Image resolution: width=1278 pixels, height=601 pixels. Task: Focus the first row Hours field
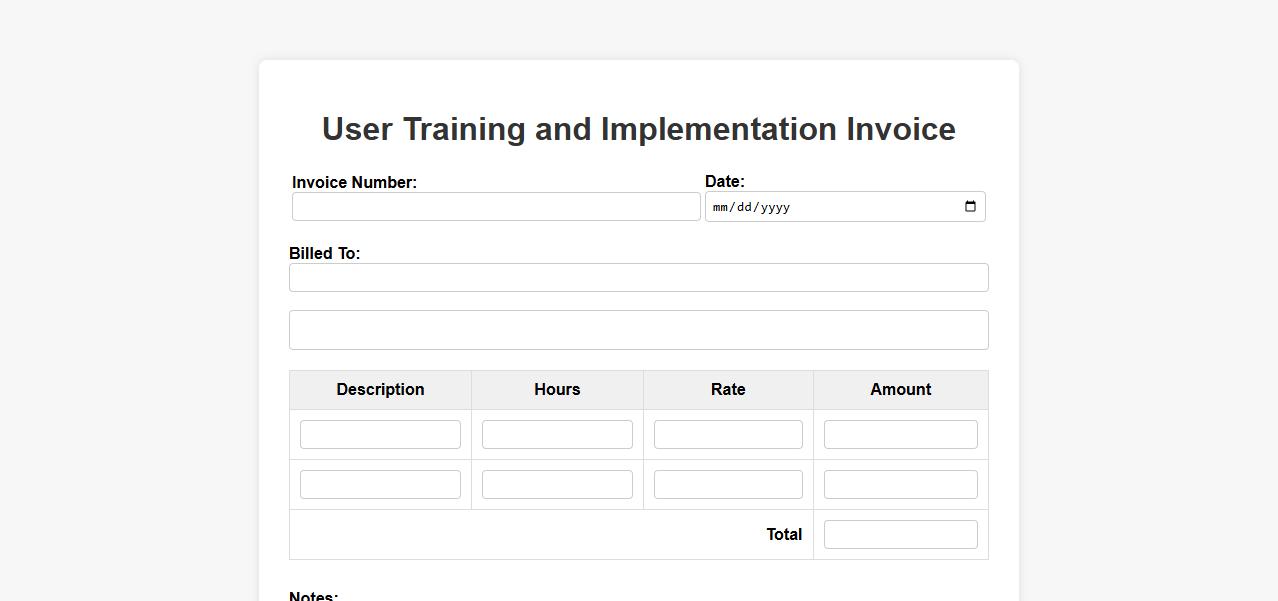click(557, 435)
